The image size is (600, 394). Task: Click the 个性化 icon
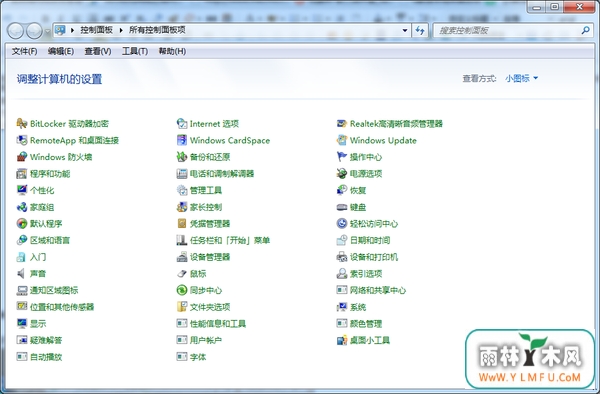pyautogui.click(x=22, y=190)
